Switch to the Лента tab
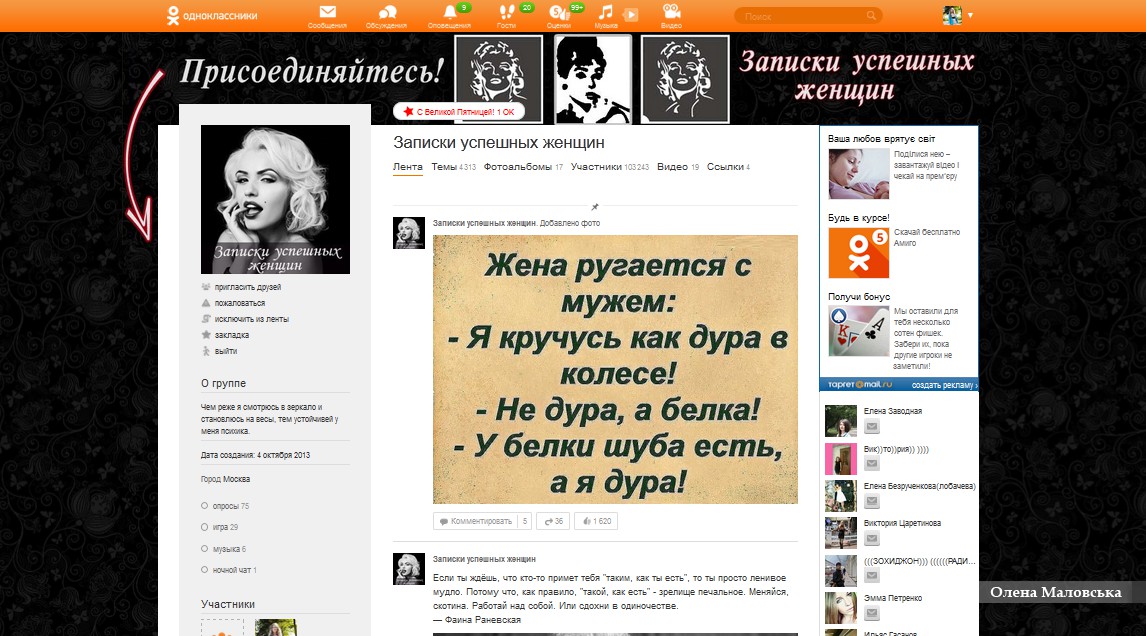Viewport: 1146px width, 636px height. [x=408, y=167]
